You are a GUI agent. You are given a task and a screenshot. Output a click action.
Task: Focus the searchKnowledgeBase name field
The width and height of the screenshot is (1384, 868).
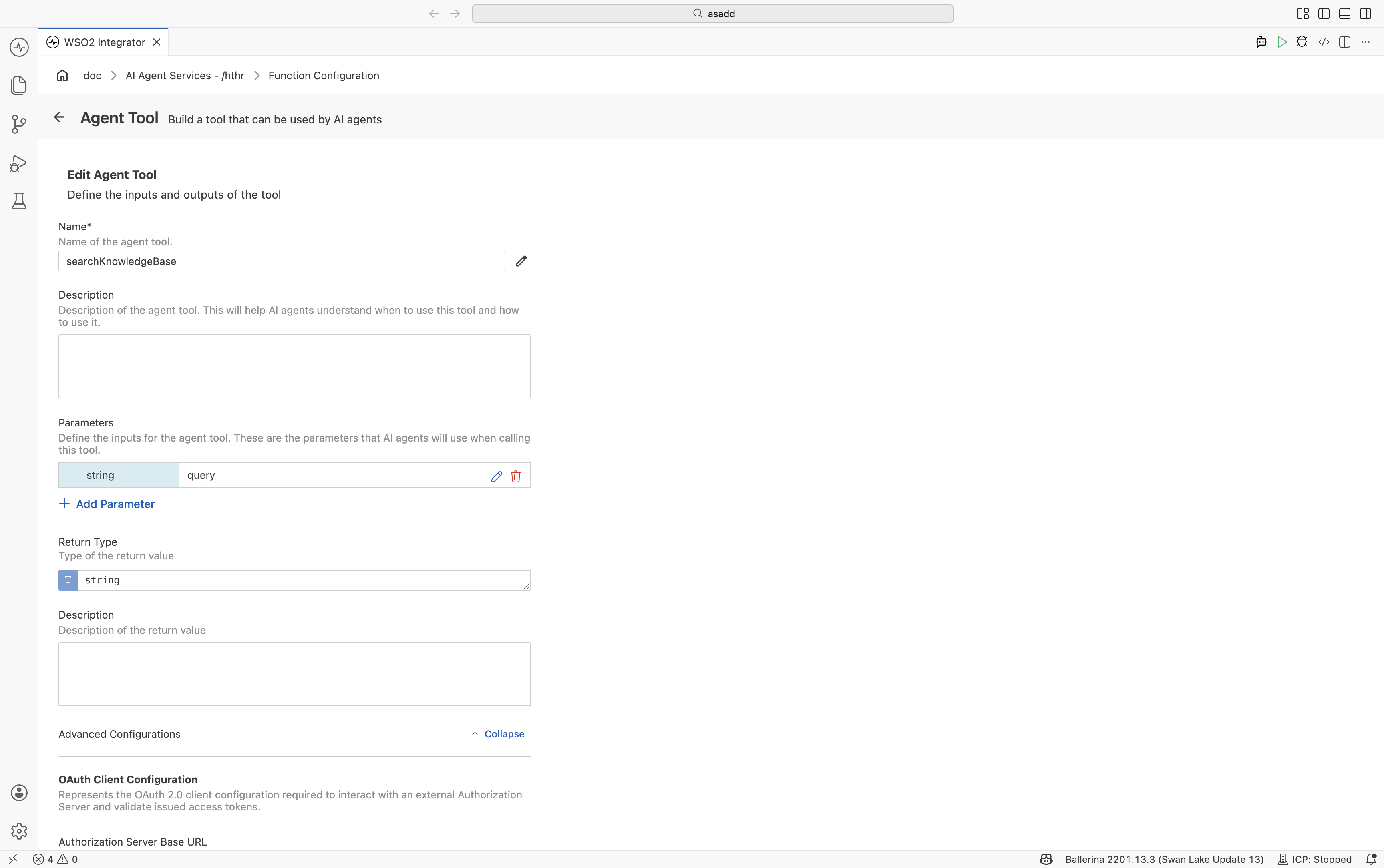(x=282, y=261)
